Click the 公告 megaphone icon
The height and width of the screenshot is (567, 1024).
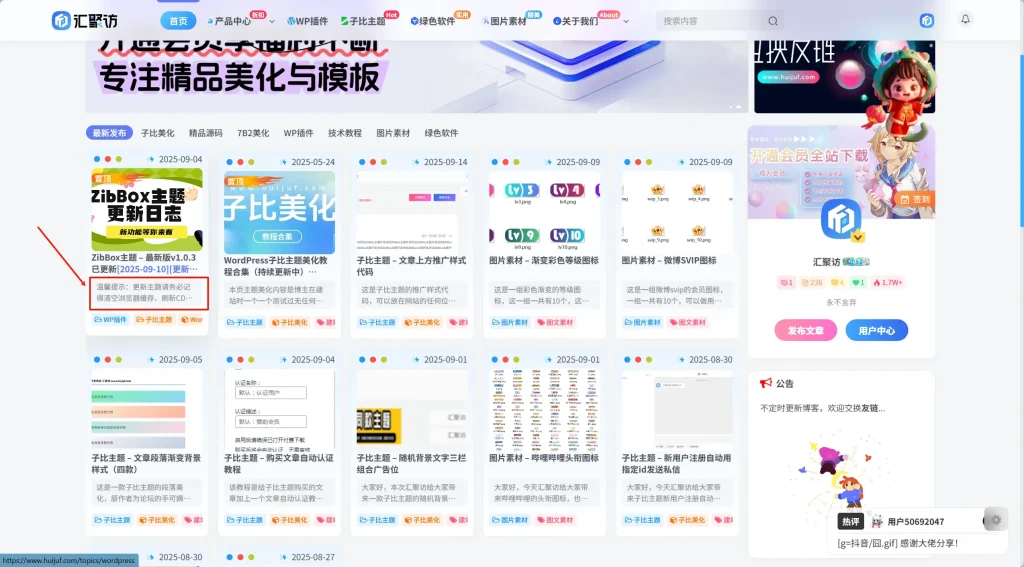tap(766, 383)
